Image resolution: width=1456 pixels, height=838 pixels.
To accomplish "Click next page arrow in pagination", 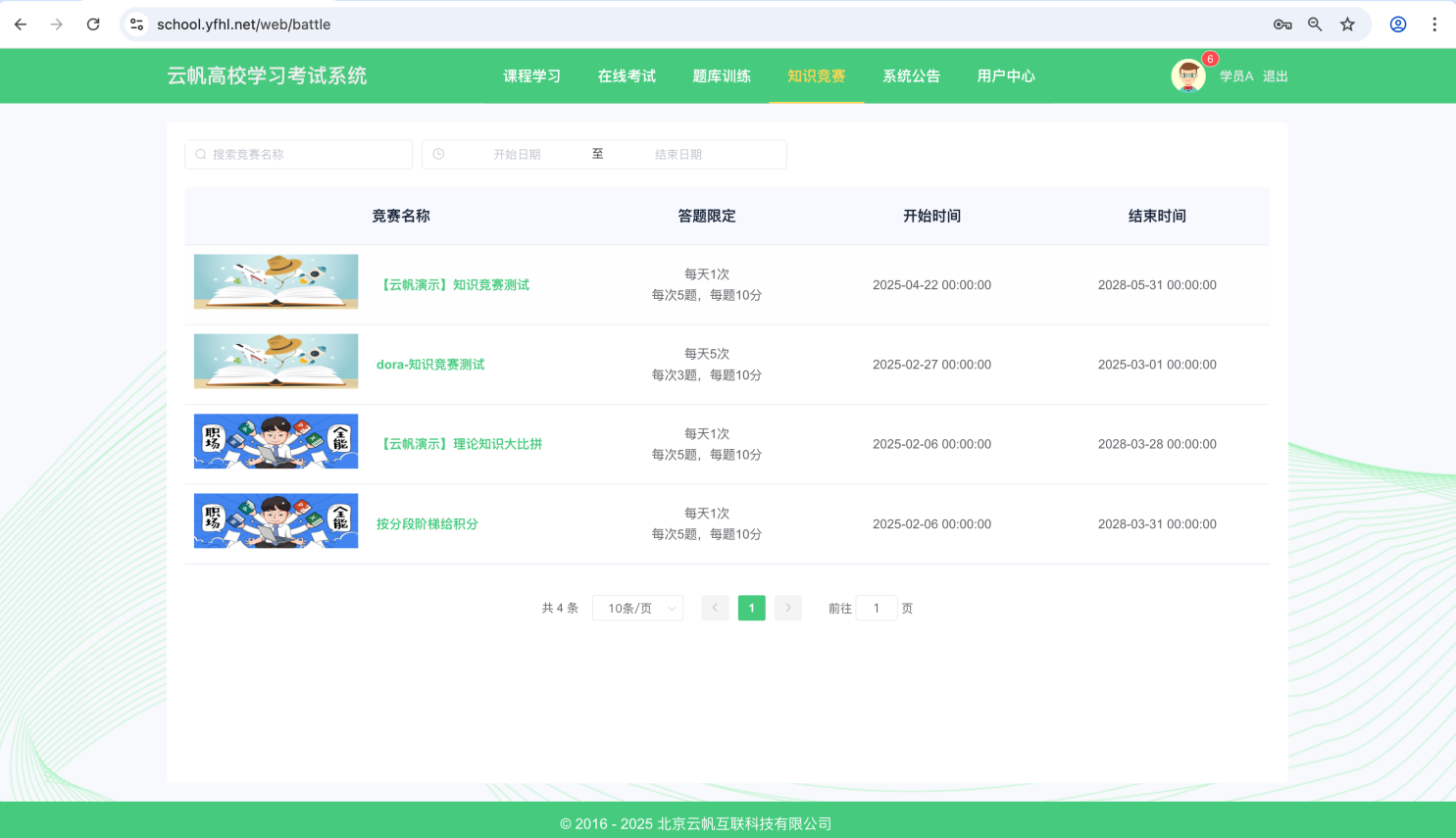I will pos(788,608).
